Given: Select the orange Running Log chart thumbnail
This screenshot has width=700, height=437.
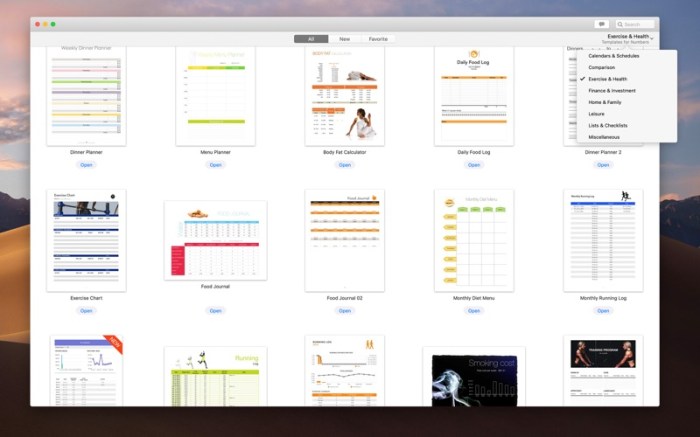Looking at the screenshot, I should tap(345, 370).
